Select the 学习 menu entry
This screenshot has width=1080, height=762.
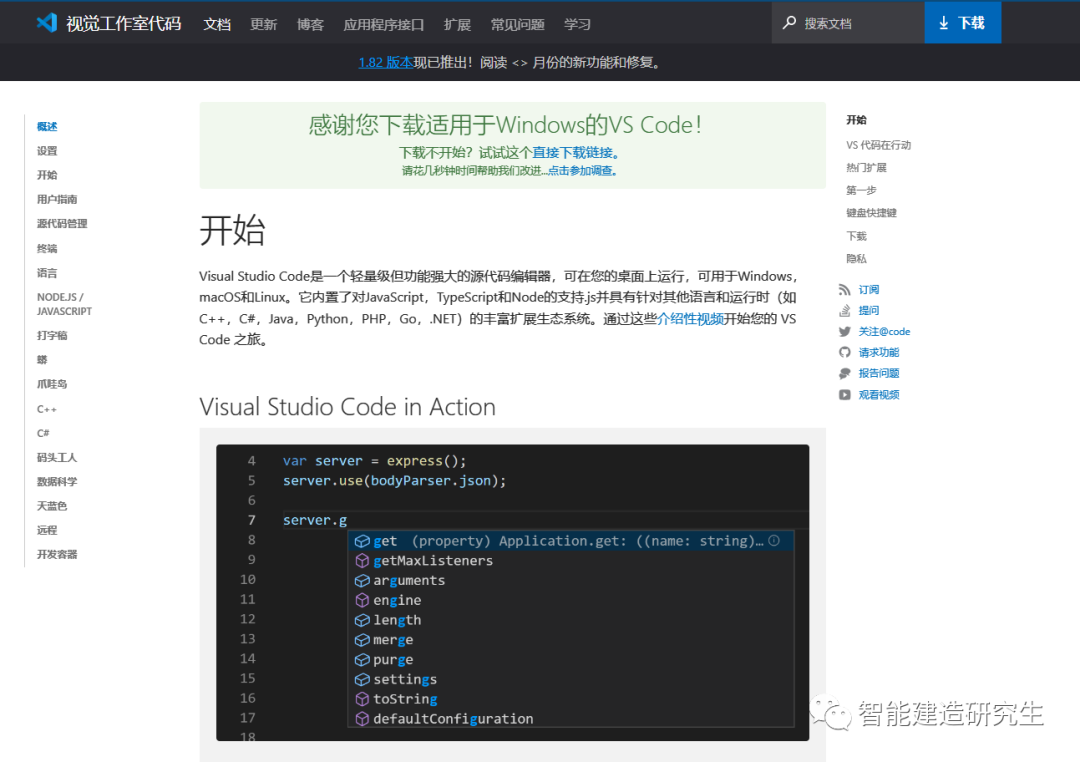tap(577, 23)
